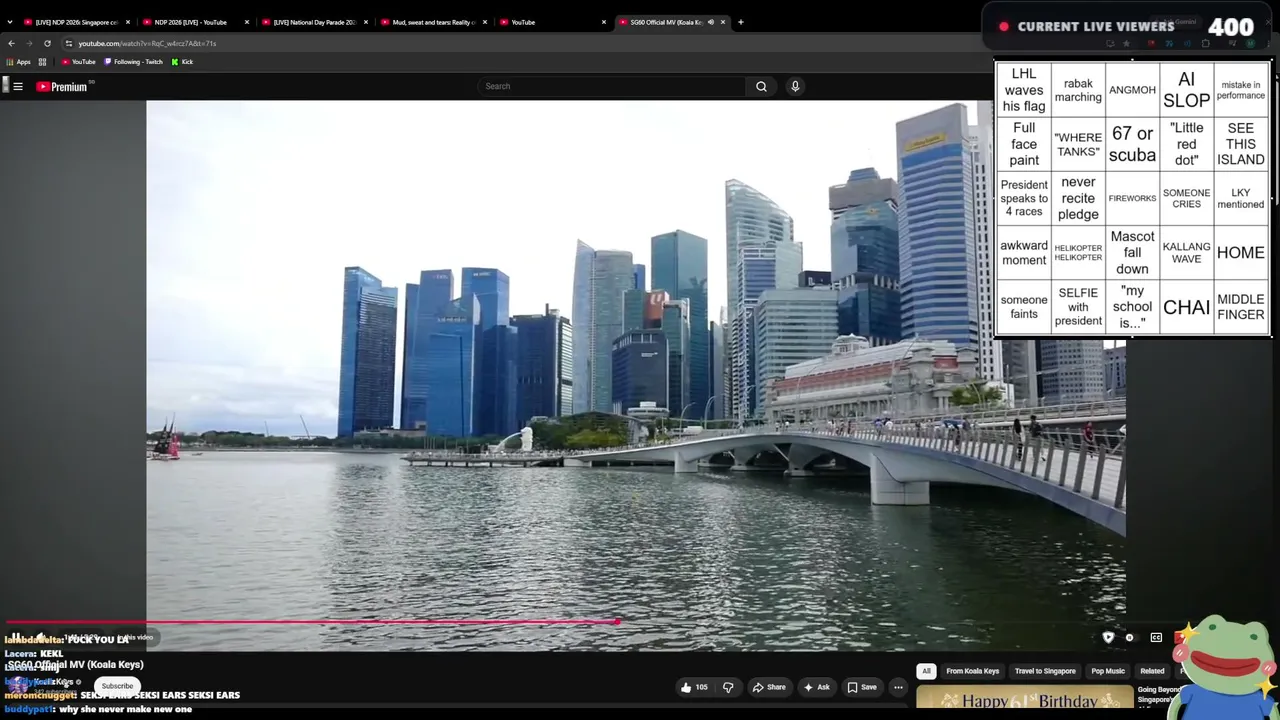The width and height of the screenshot is (1280, 720).
Task: Switch to the plain 'YouTube' tab
Action: pos(553,22)
